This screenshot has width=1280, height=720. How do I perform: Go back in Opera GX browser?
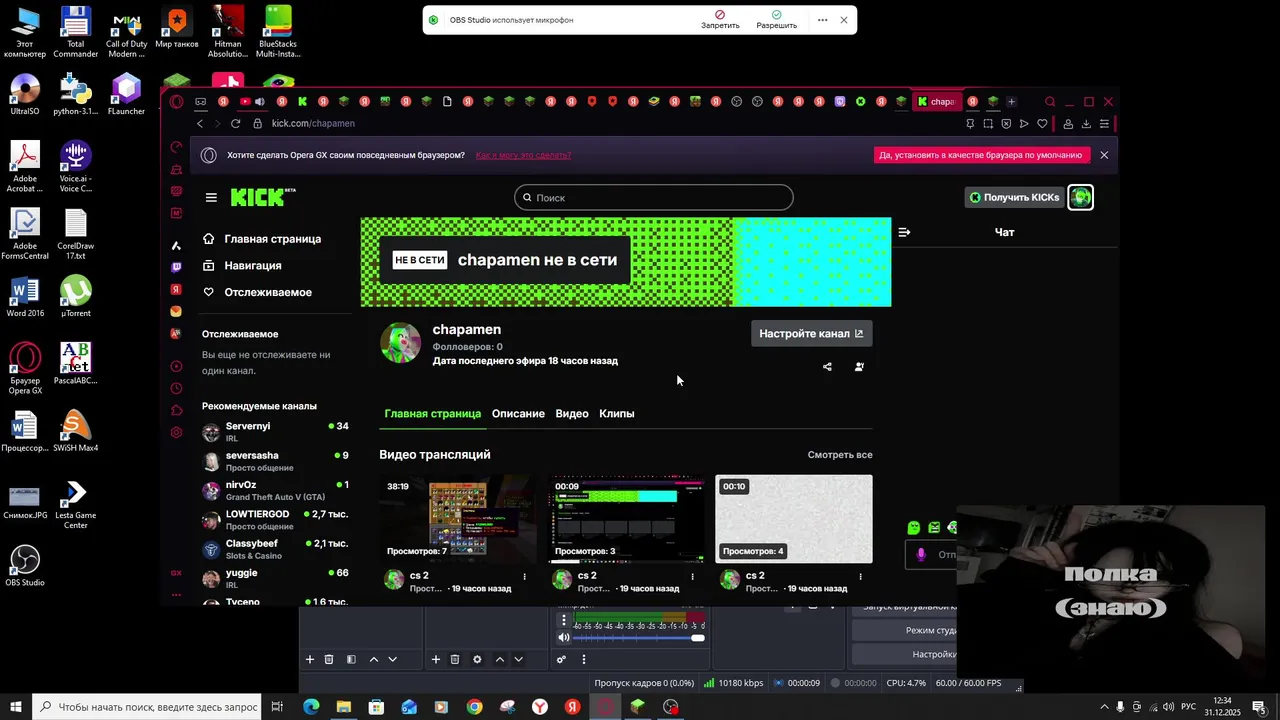click(x=200, y=123)
